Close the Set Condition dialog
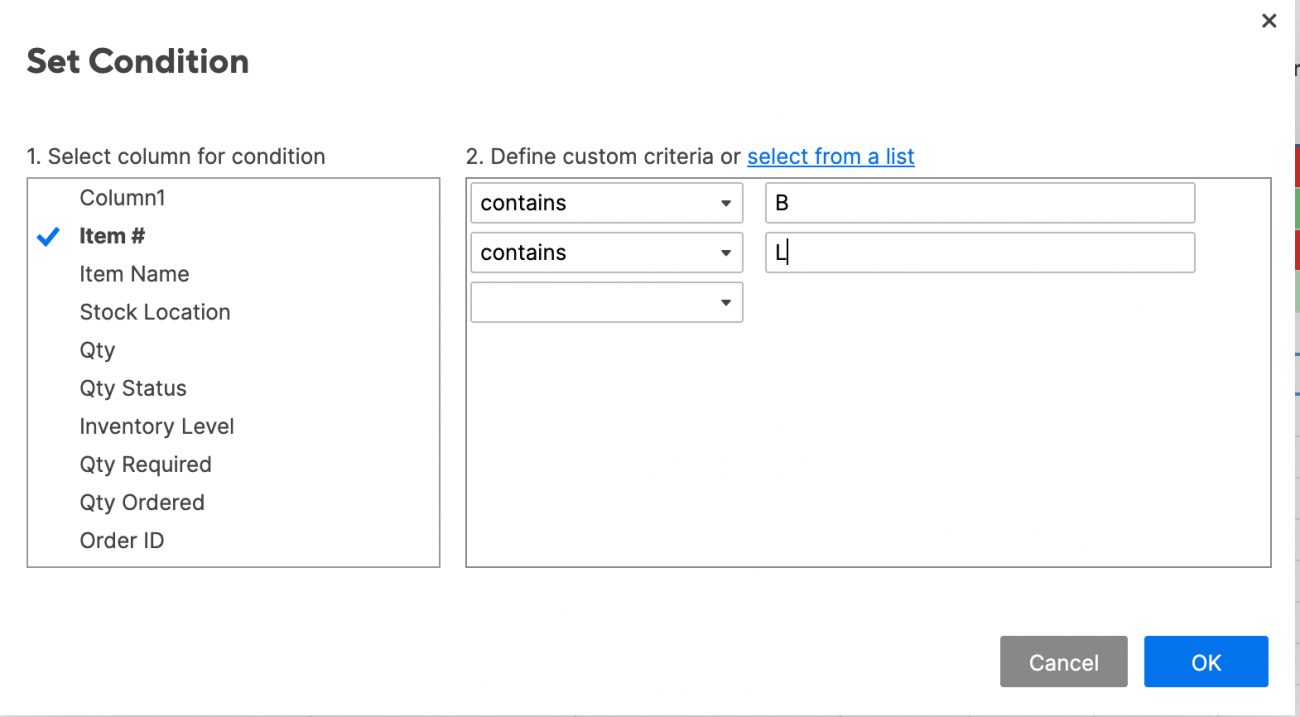This screenshot has width=1300, height=717. click(1268, 20)
